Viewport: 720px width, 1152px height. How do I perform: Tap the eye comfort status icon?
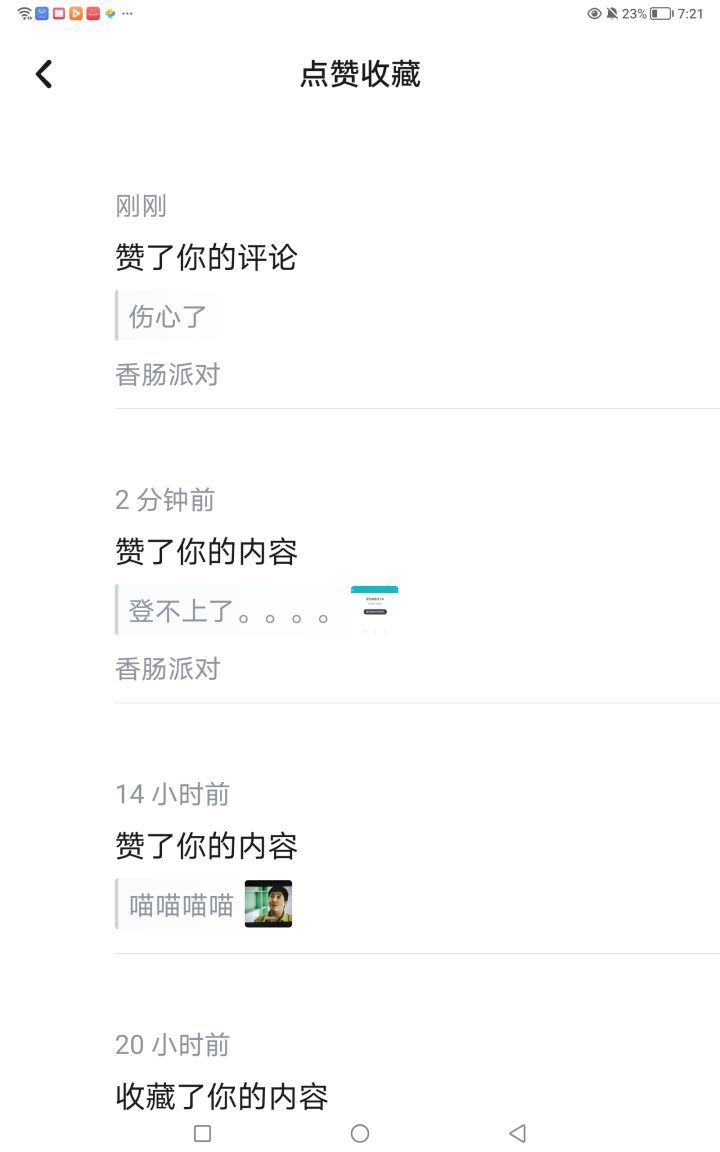(594, 13)
